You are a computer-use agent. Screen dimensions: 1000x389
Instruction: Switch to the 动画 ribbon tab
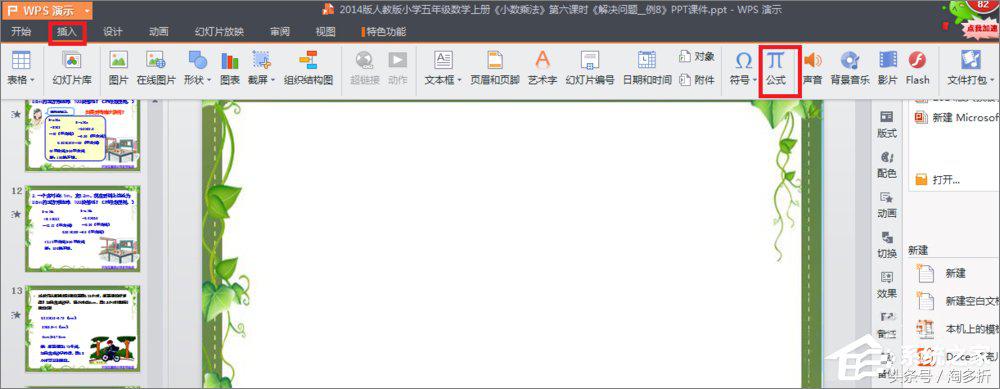[158, 31]
